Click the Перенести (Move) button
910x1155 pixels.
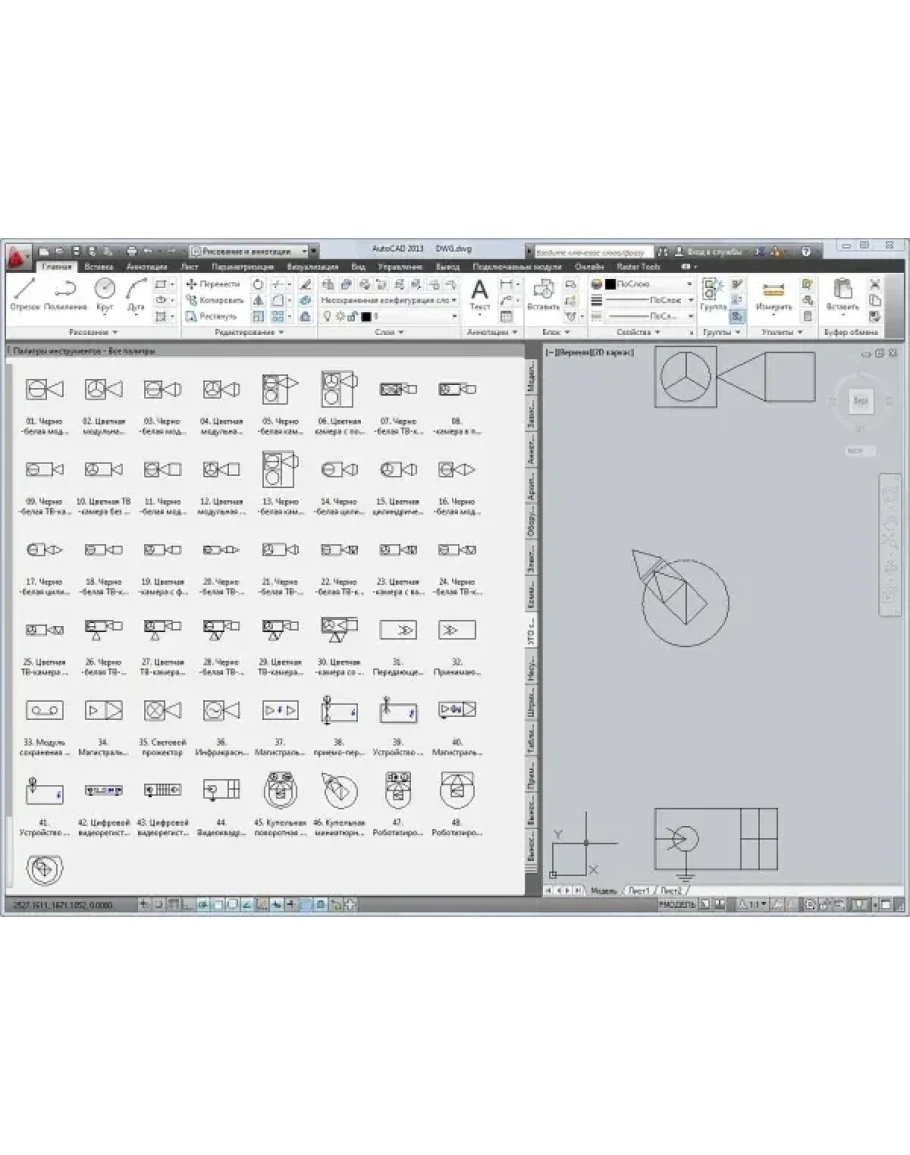click(x=214, y=284)
